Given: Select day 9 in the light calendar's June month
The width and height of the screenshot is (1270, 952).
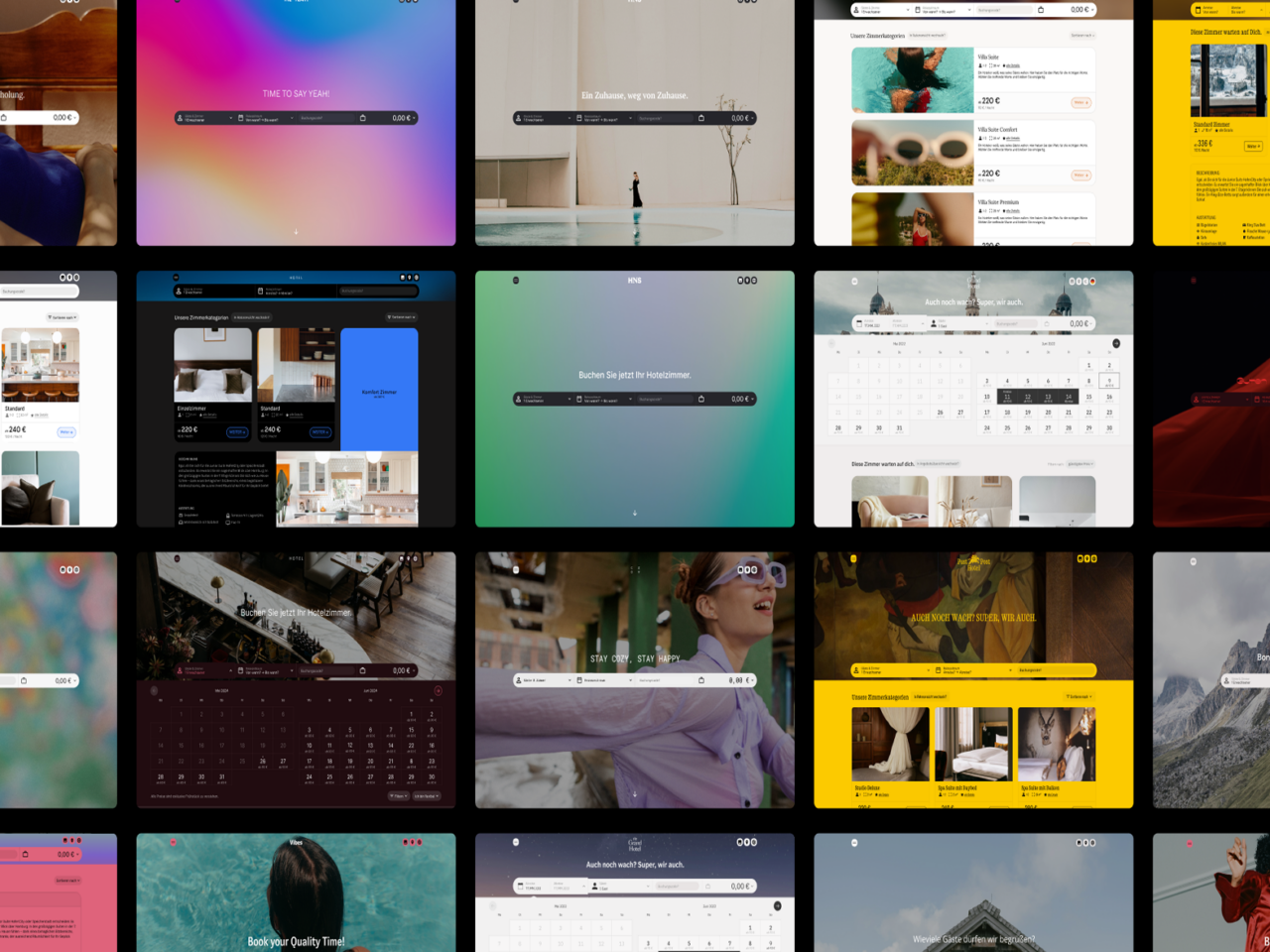Looking at the screenshot, I should tap(1109, 382).
